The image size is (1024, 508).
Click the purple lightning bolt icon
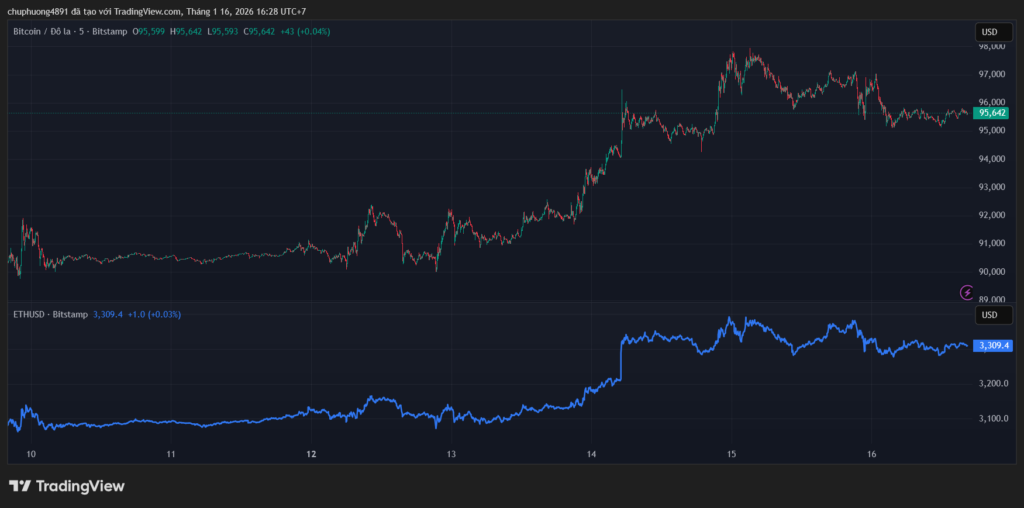966,292
